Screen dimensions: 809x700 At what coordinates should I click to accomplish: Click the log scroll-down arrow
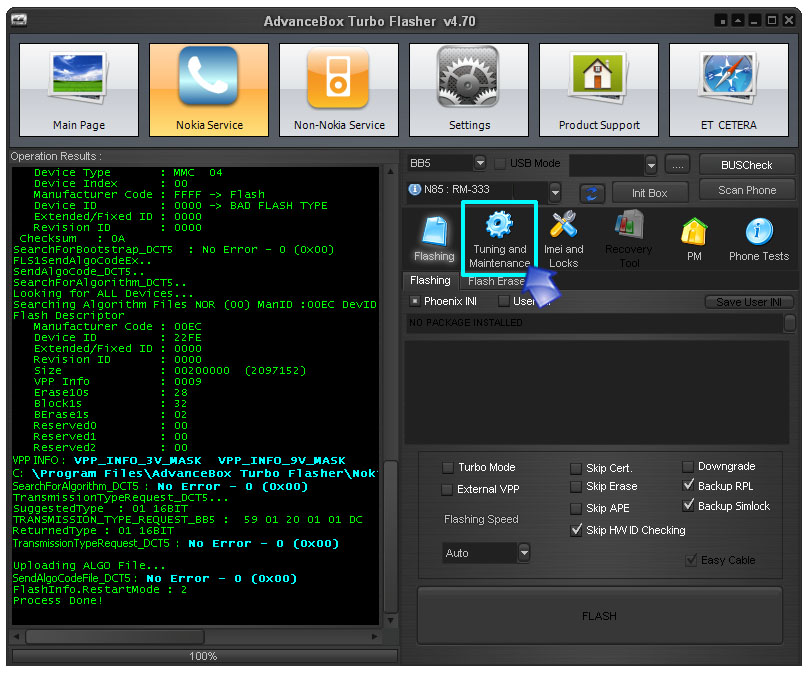coord(391,620)
